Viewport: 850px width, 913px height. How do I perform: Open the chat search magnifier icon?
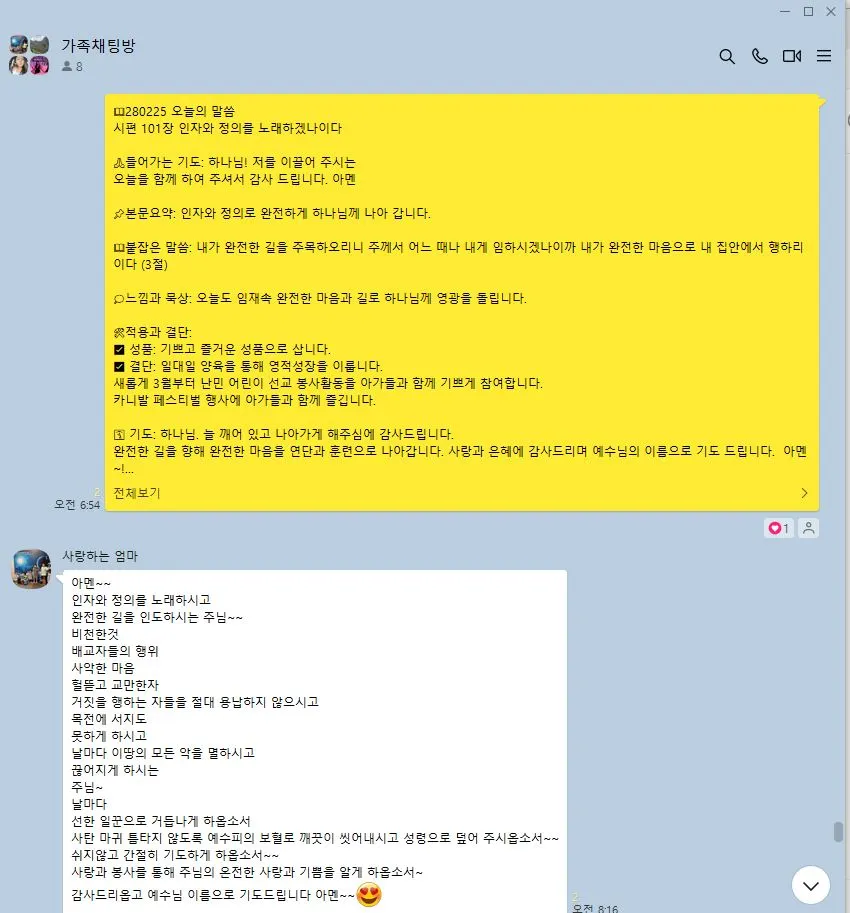pyautogui.click(x=727, y=56)
